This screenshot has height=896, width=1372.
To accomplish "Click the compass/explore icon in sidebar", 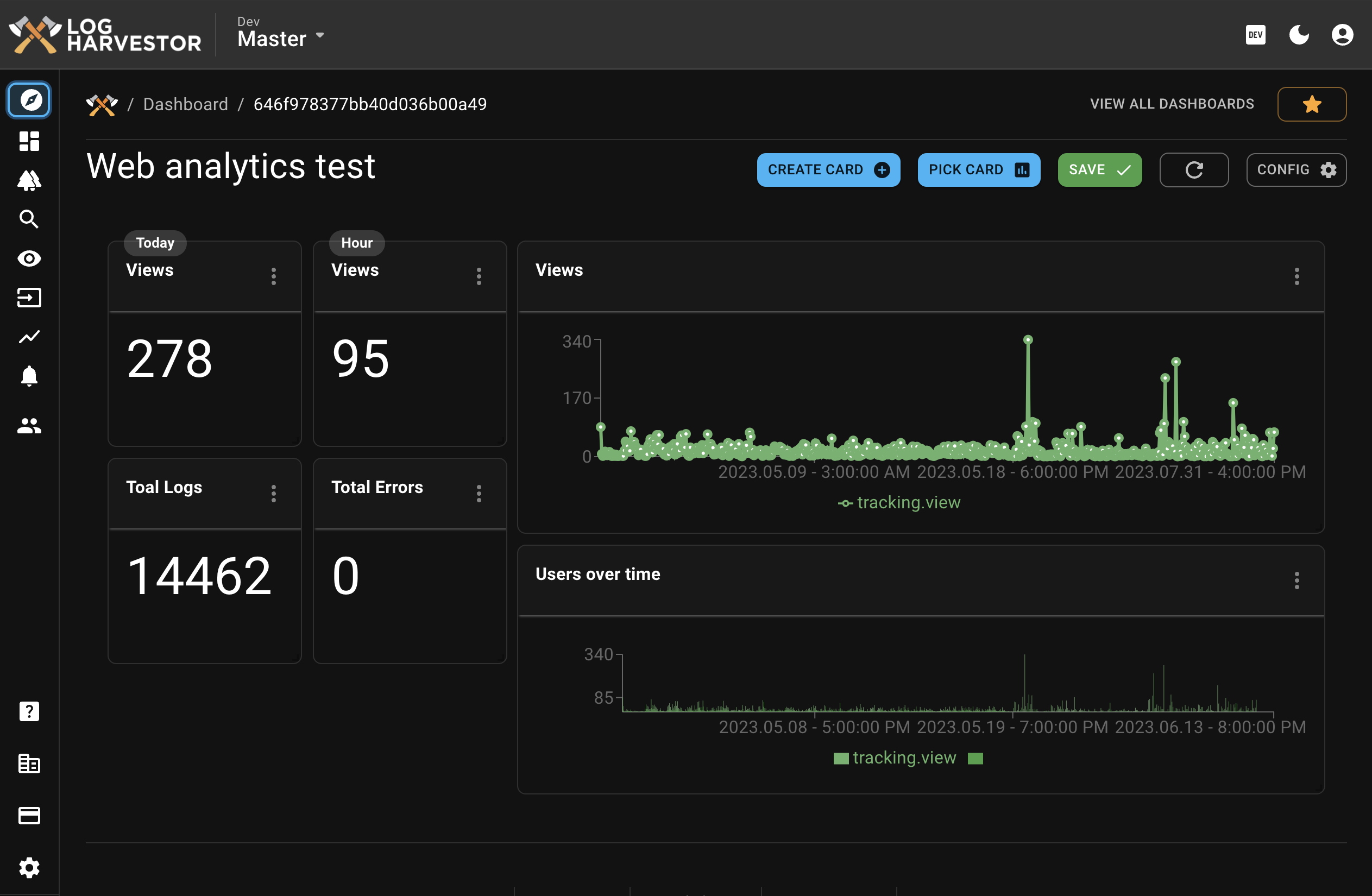I will click(29, 98).
